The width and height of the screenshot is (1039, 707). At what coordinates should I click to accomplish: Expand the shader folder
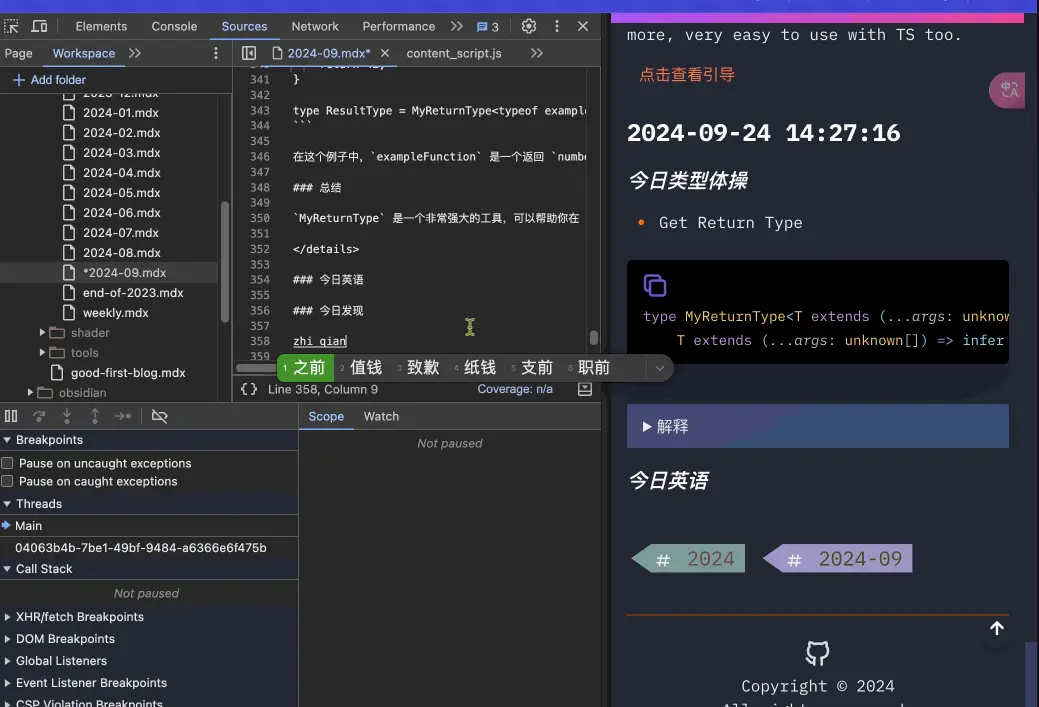tap(43, 333)
